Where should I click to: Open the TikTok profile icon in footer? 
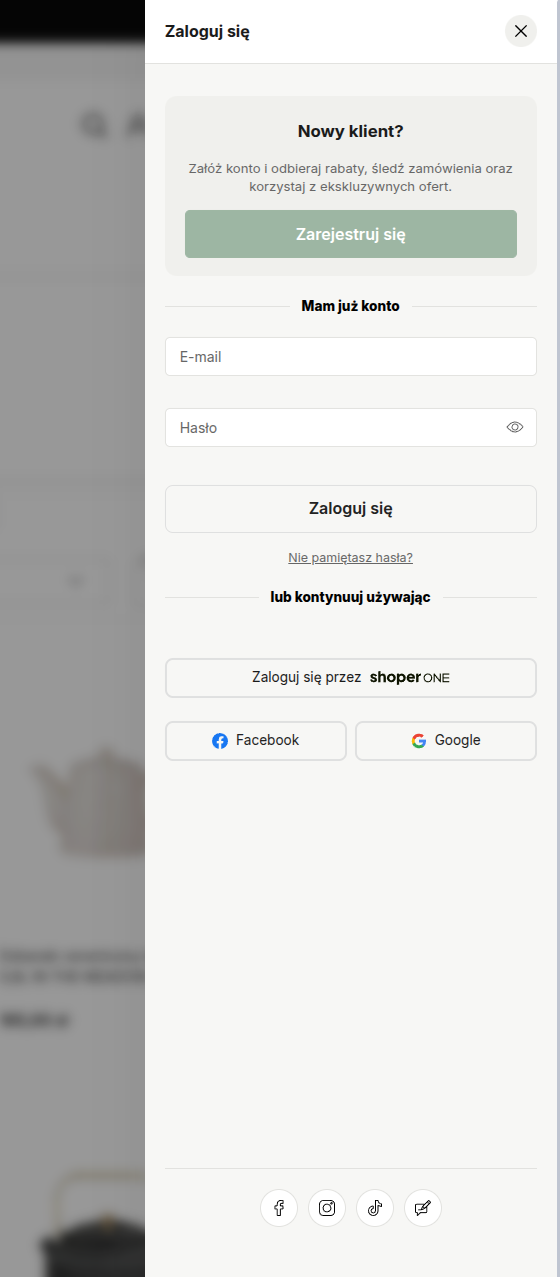click(x=375, y=1208)
